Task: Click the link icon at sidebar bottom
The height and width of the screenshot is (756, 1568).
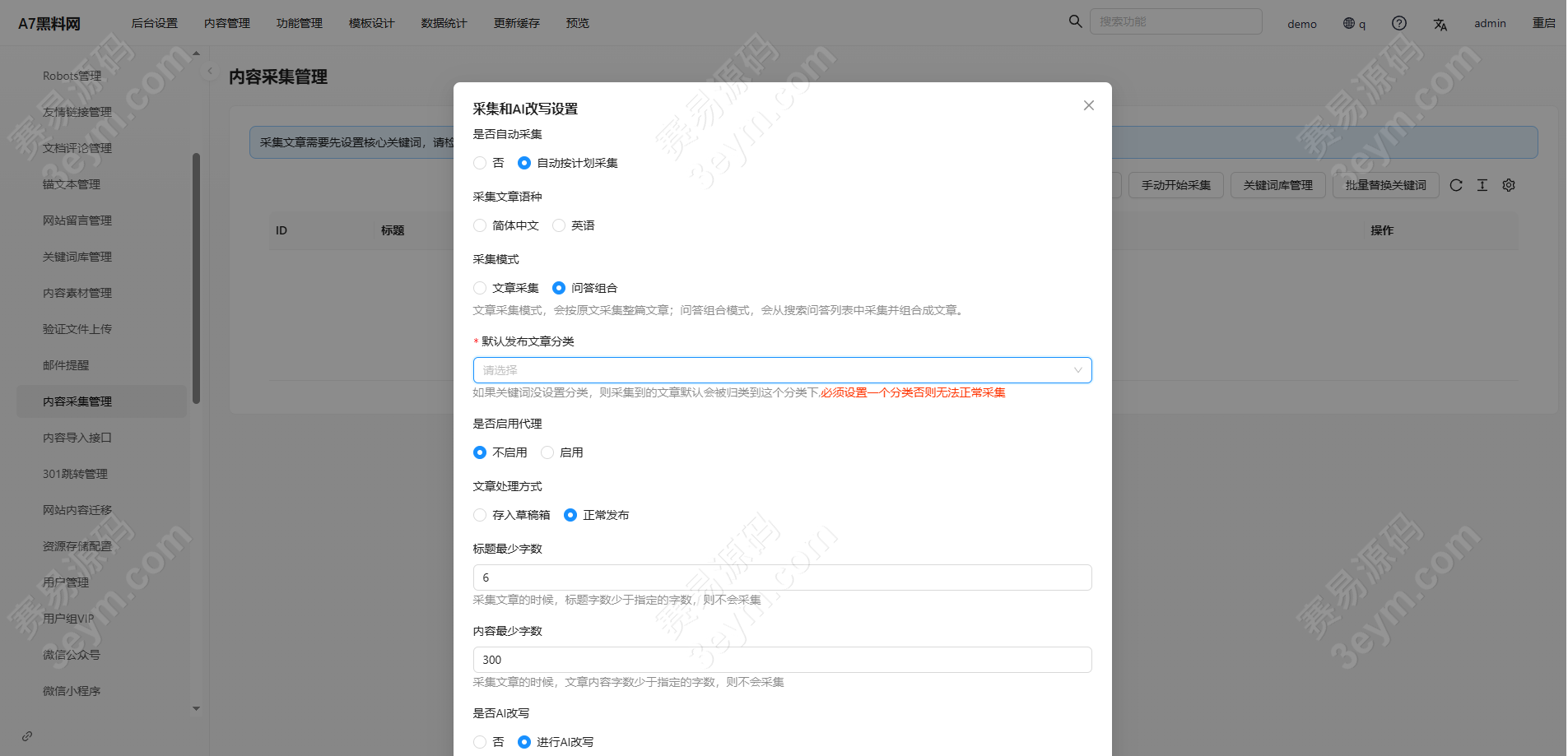Action: click(x=27, y=736)
